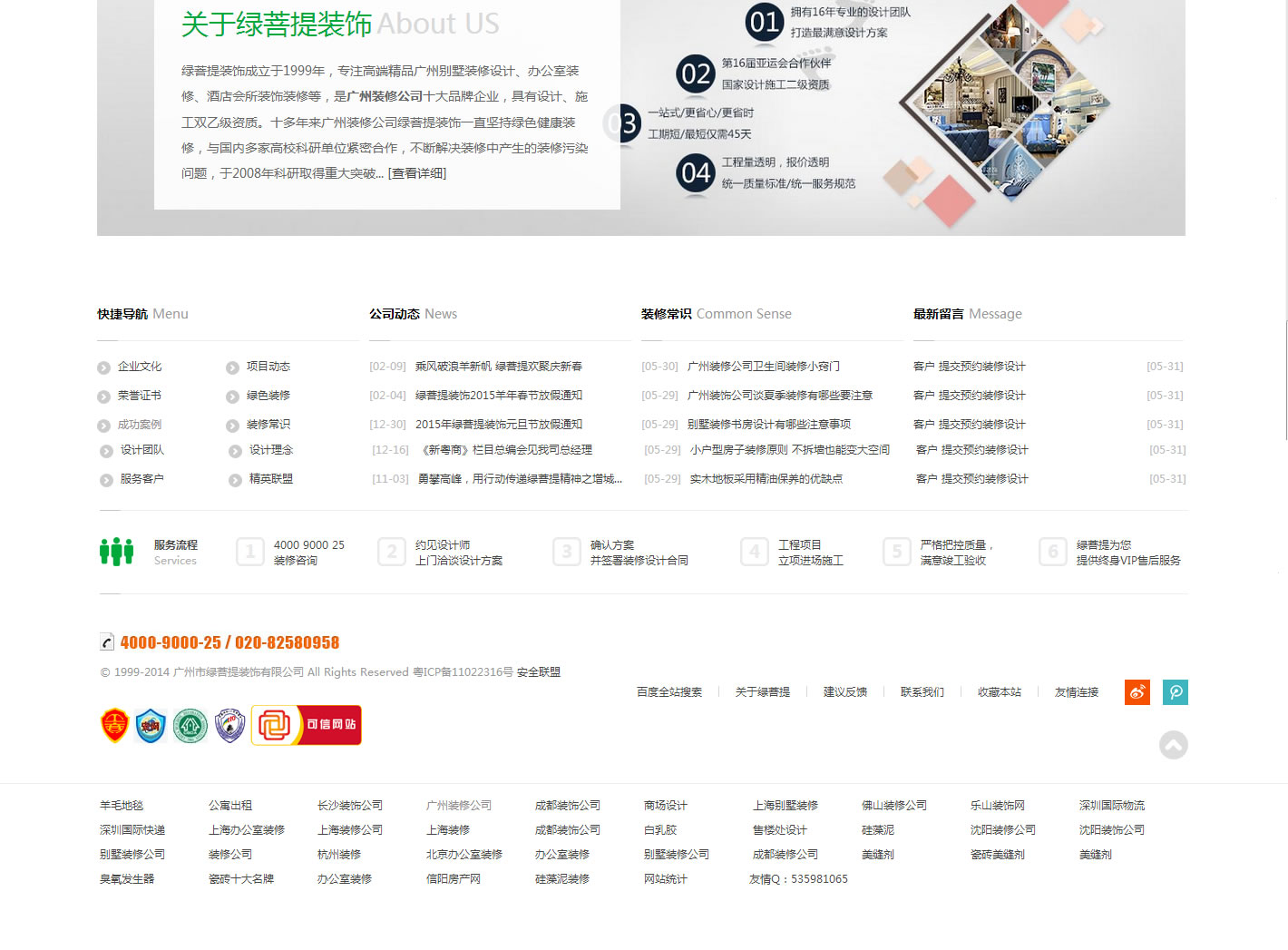Open the 广州装修公司 friendly link
The height and width of the screenshot is (950, 1288).
click(459, 806)
